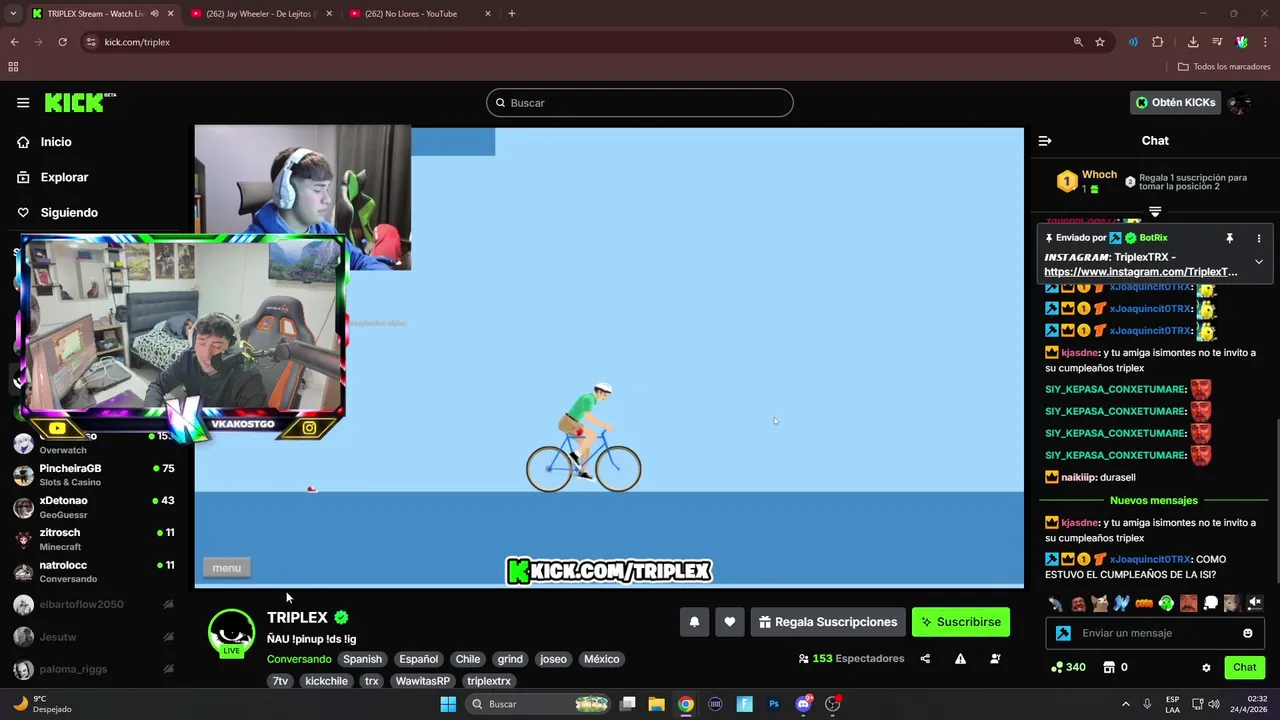The width and height of the screenshot is (1280, 720).
Task: Select the cat emote
Action: coord(1100,603)
